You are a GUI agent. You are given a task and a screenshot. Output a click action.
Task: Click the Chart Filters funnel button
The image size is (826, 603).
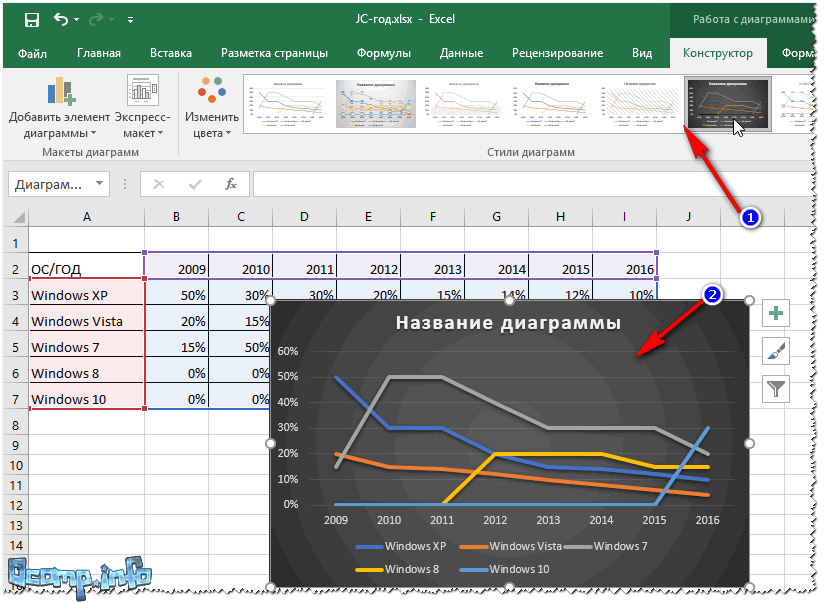click(x=775, y=389)
